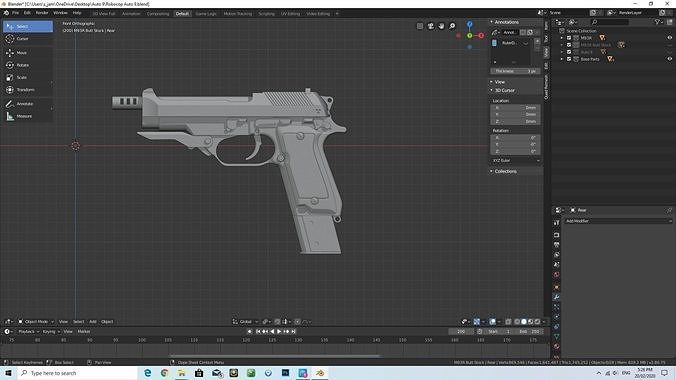Open the viewport Add menu
This screenshot has width=676, height=380.
click(x=93, y=322)
